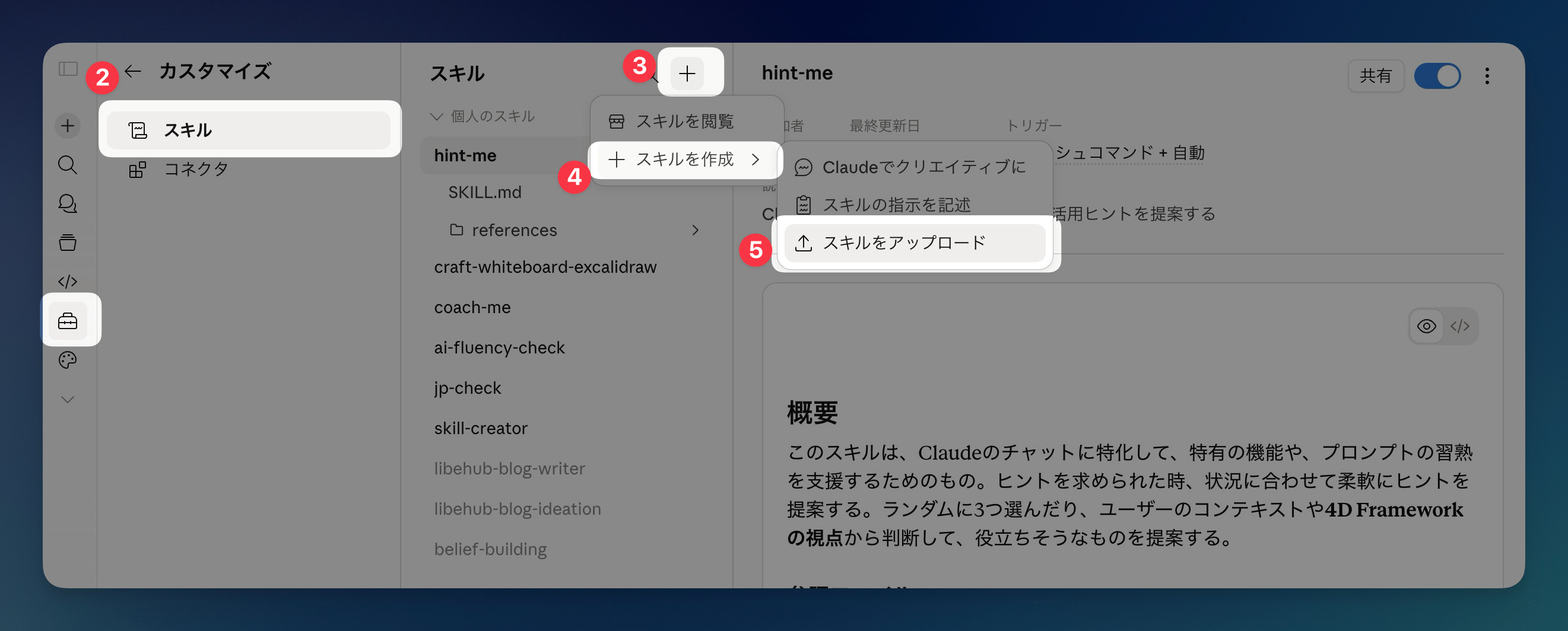The width and height of the screenshot is (1568, 631).
Task: Open search from the left sidebar
Action: (x=68, y=165)
